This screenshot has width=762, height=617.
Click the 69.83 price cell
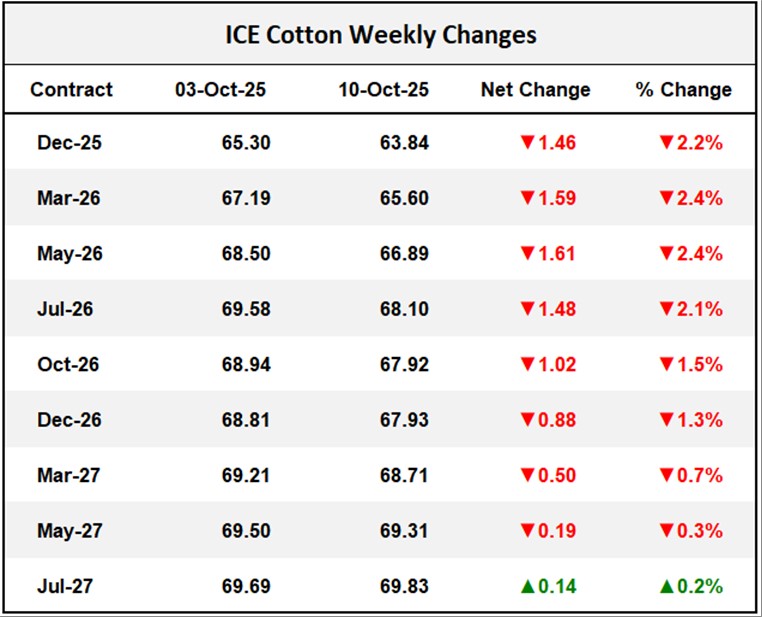click(404, 586)
